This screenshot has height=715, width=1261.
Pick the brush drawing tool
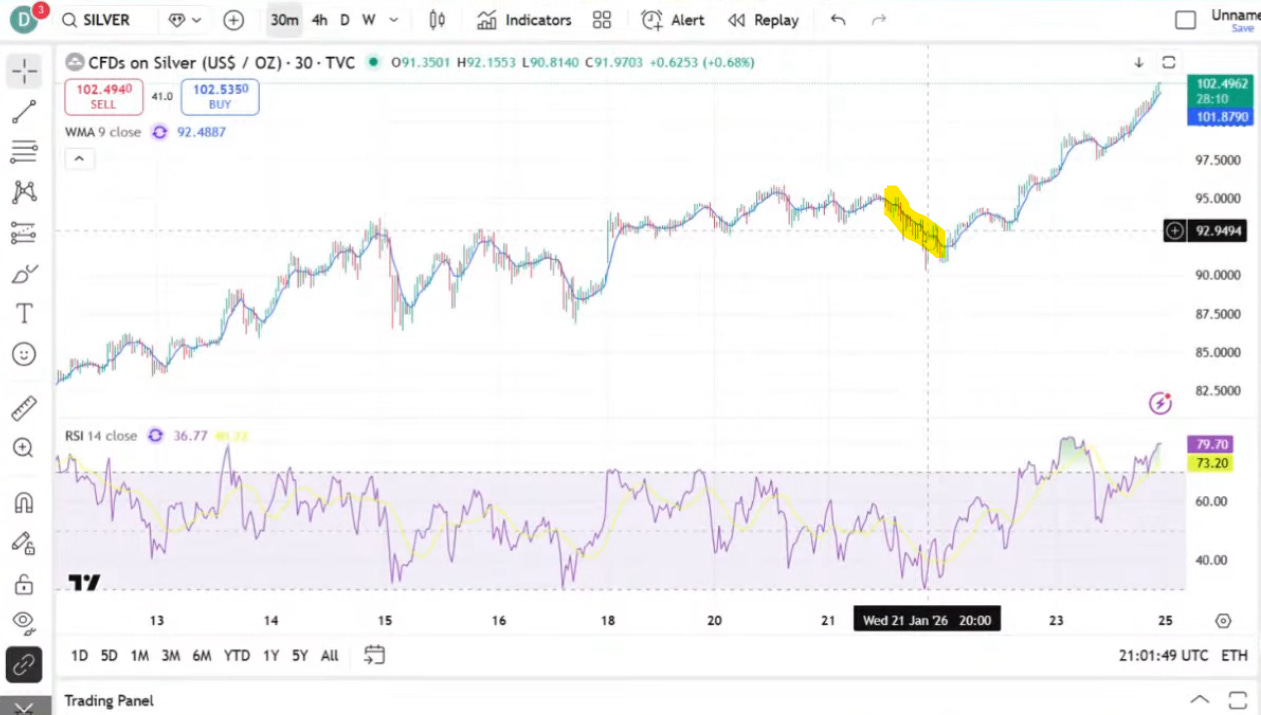(24, 273)
